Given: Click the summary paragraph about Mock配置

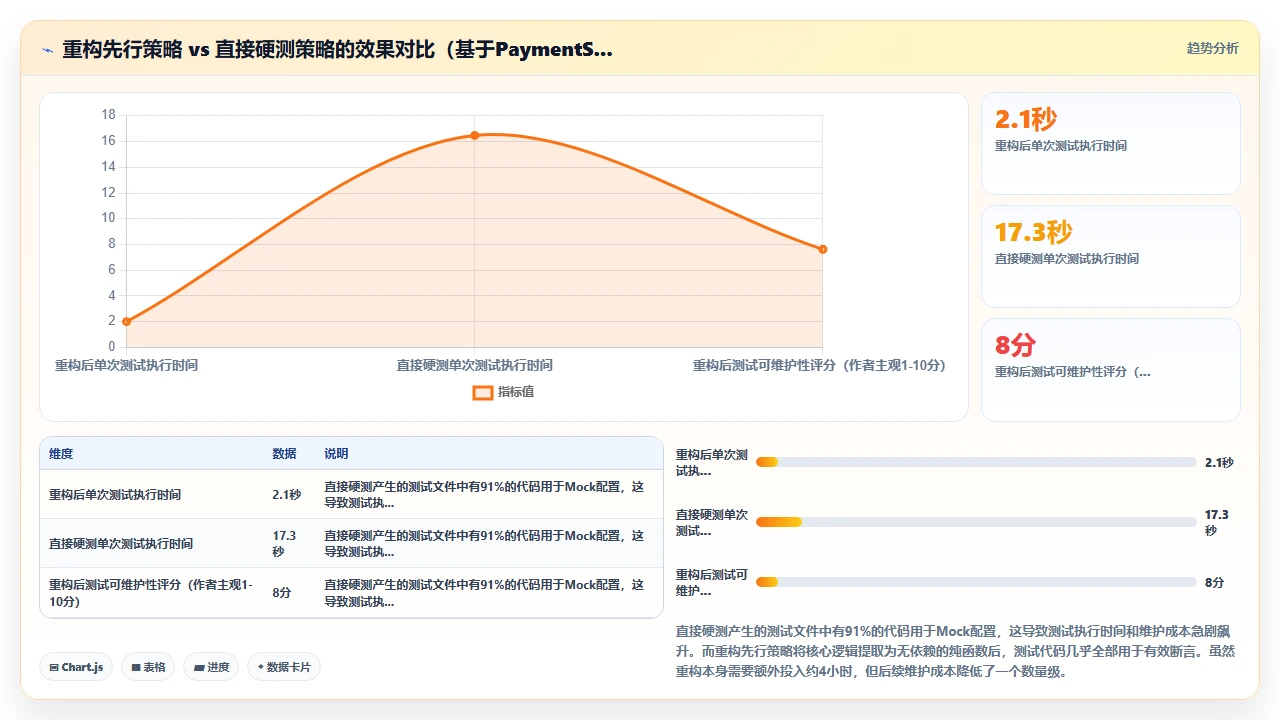Looking at the screenshot, I should coord(957,651).
